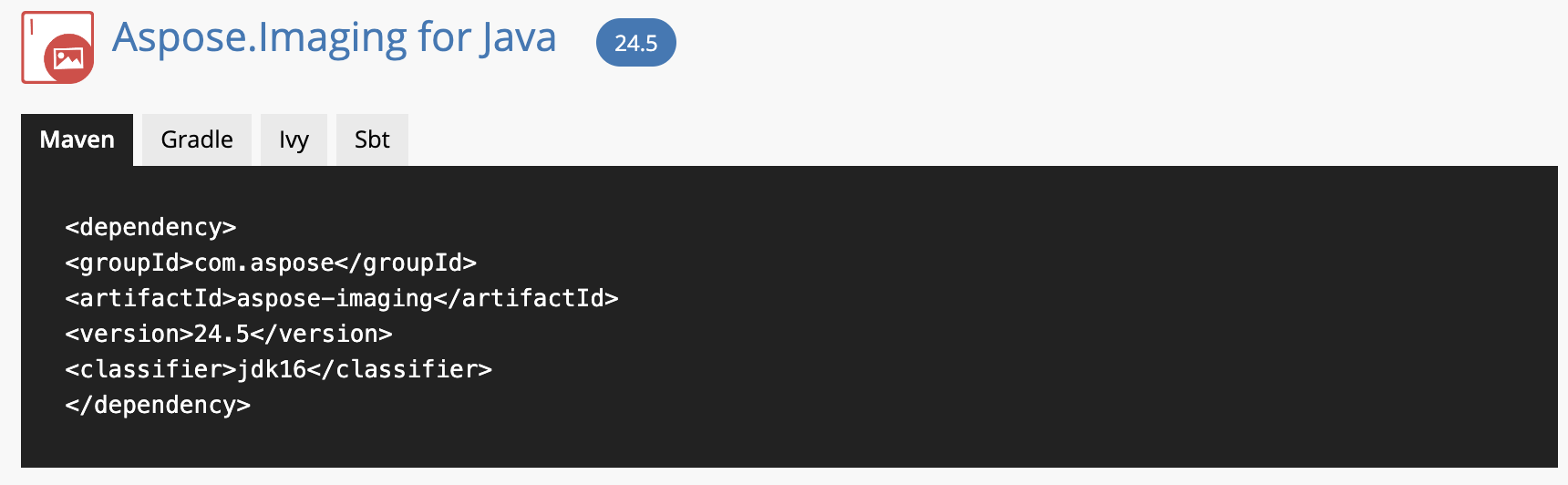The image size is (1568, 485).
Task: Select the Gradle tab
Action: point(197,139)
